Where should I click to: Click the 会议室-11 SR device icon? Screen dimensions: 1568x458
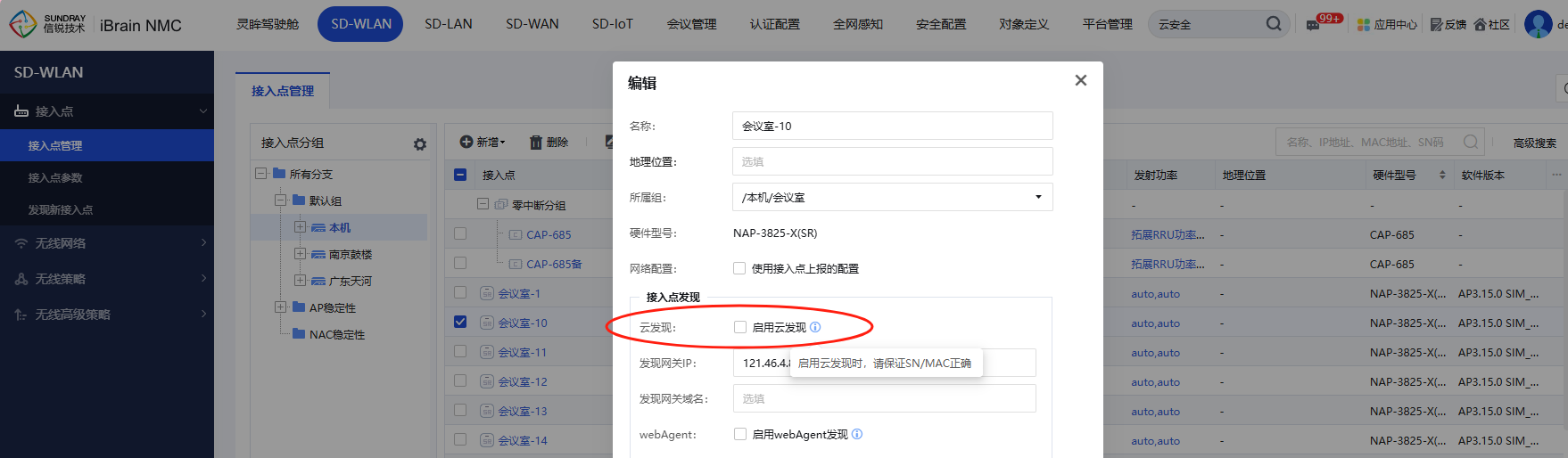coord(487,352)
